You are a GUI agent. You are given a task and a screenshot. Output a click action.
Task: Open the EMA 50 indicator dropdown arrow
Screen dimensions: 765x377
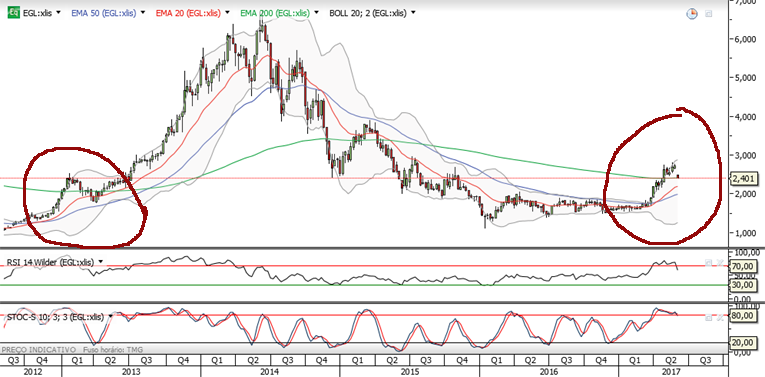[x=143, y=13]
